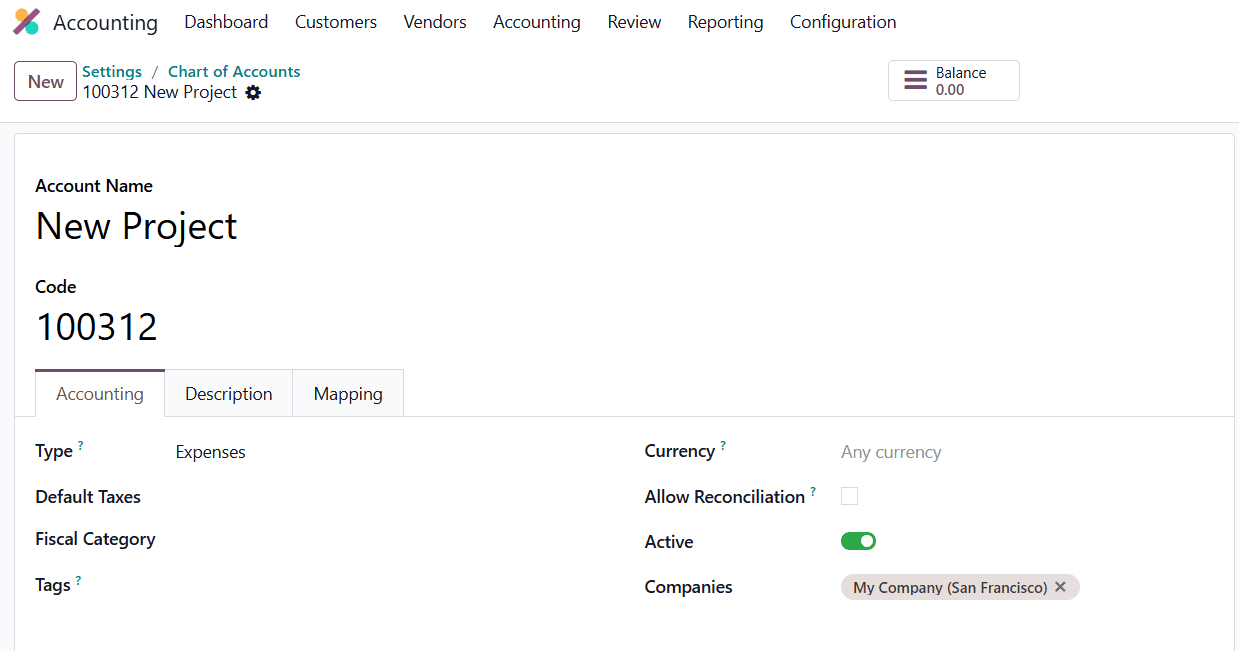
Task: Click the help icon beside Allow Reconciliation
Action: (813, 490)
